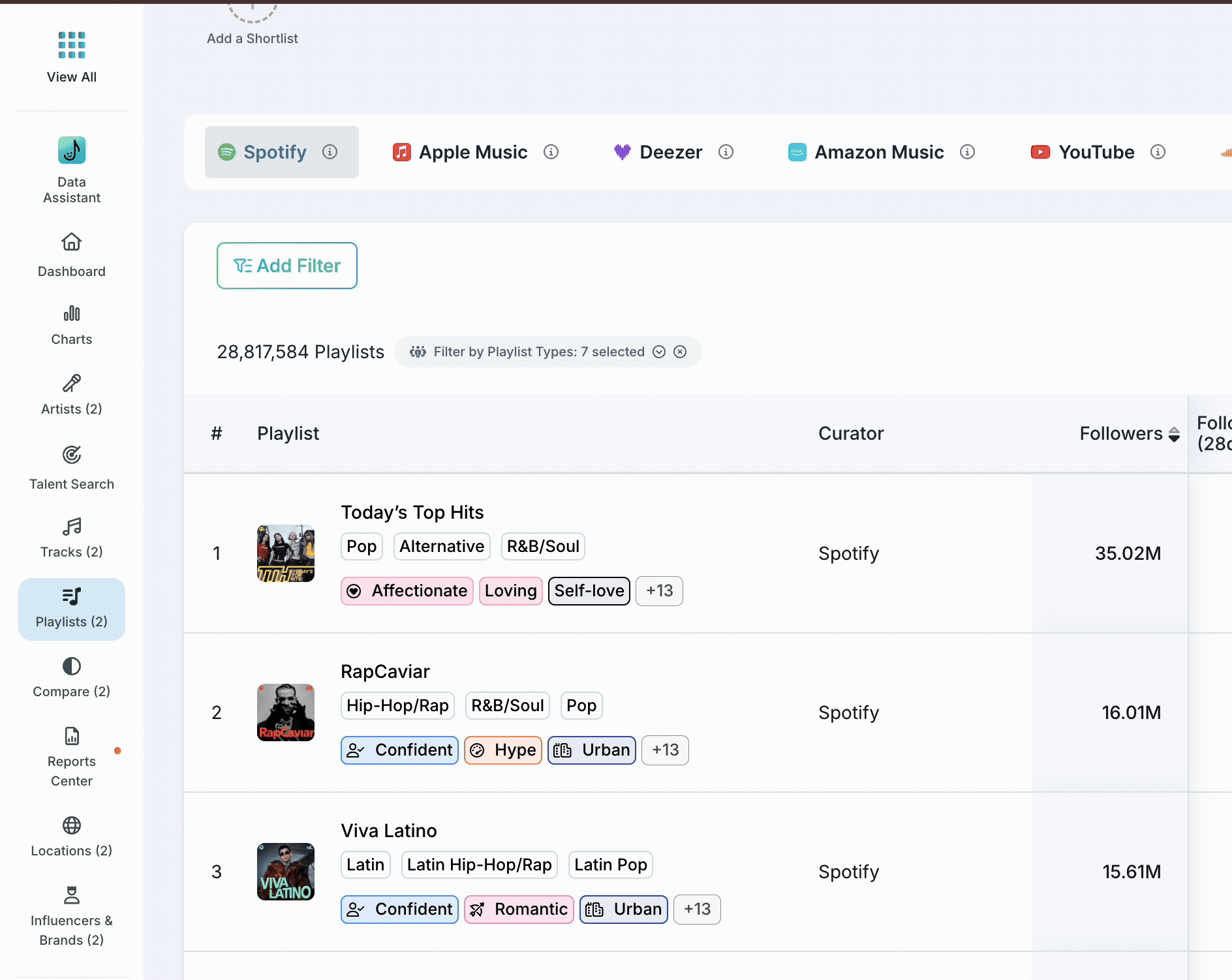Click Spotify curator of Viva Latino
The width and height of the screenshot is (1232, 980).
(x=848, y=872)
